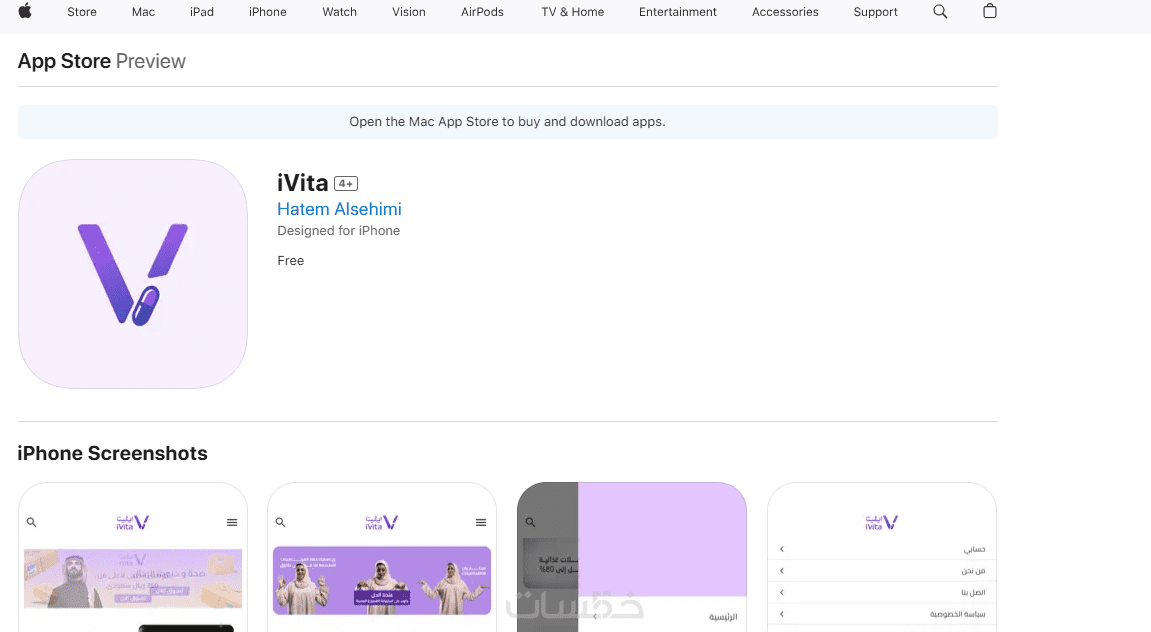This screenshot has width=1151, height=632.
Task: Click the سياسة الخصوصية menu label
Action: [957, 614]
